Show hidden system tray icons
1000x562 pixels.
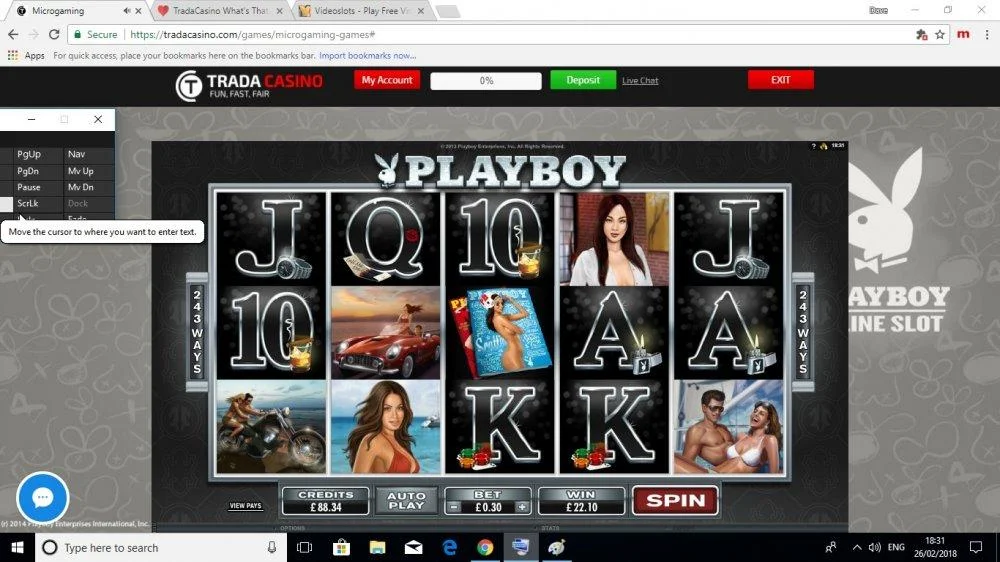point(857,547)
